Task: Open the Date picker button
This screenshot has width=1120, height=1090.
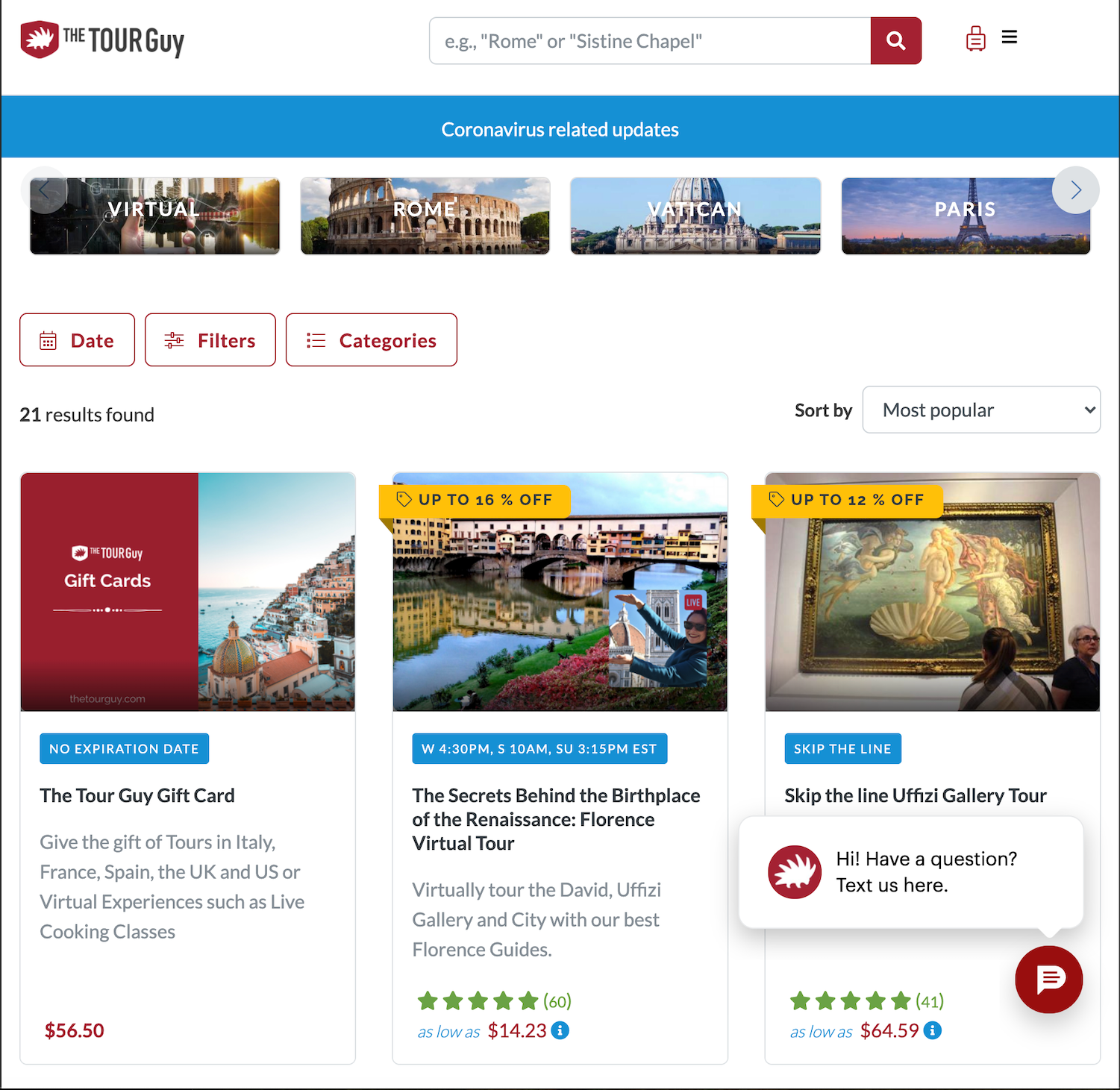Action: click(78, 340)
